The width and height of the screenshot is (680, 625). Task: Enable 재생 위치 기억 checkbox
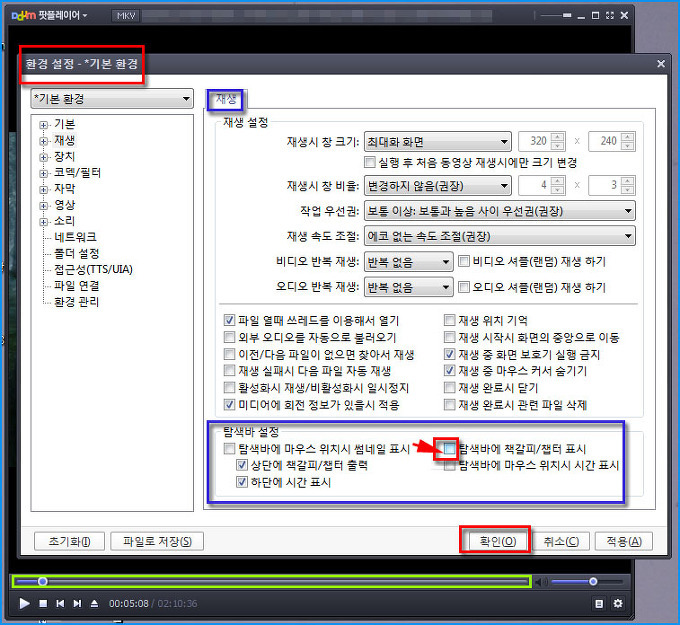point(450,321)
